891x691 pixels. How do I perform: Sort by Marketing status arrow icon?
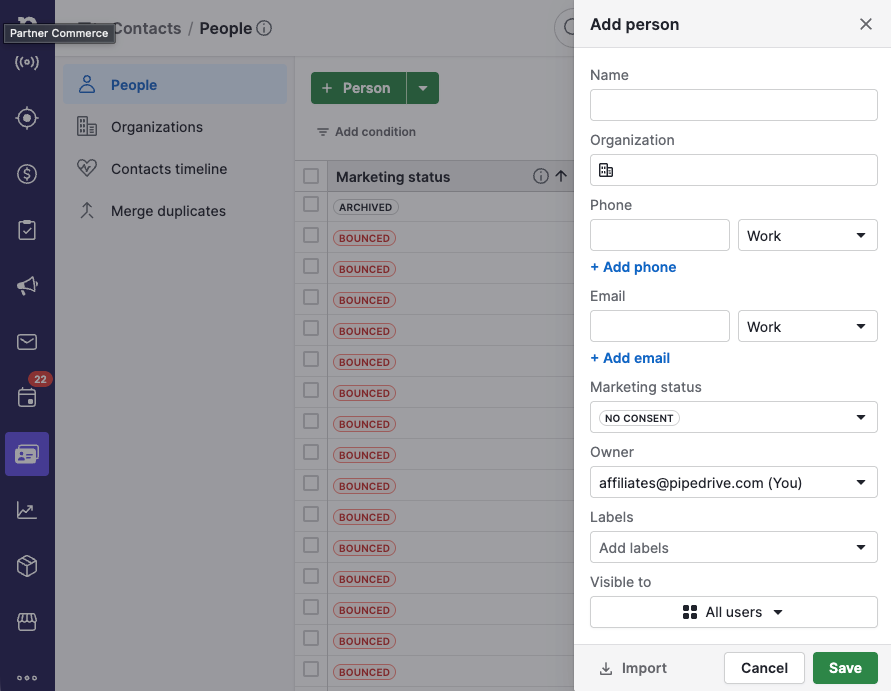pos(561,176)
